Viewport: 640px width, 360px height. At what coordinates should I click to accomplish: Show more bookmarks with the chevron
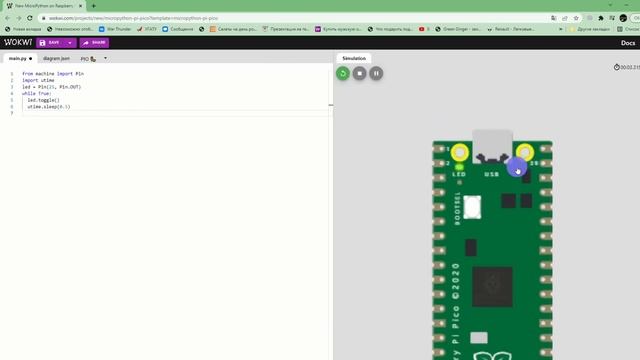pyautogui.click(x=560, y=29)
